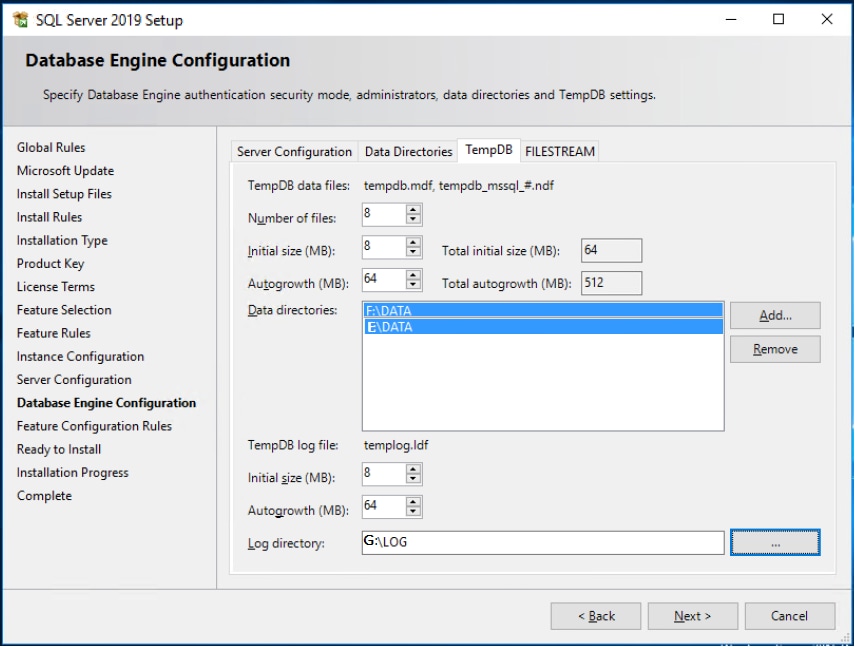Open the FILESTREAM tab
The image size is (857, 647).
560,151
